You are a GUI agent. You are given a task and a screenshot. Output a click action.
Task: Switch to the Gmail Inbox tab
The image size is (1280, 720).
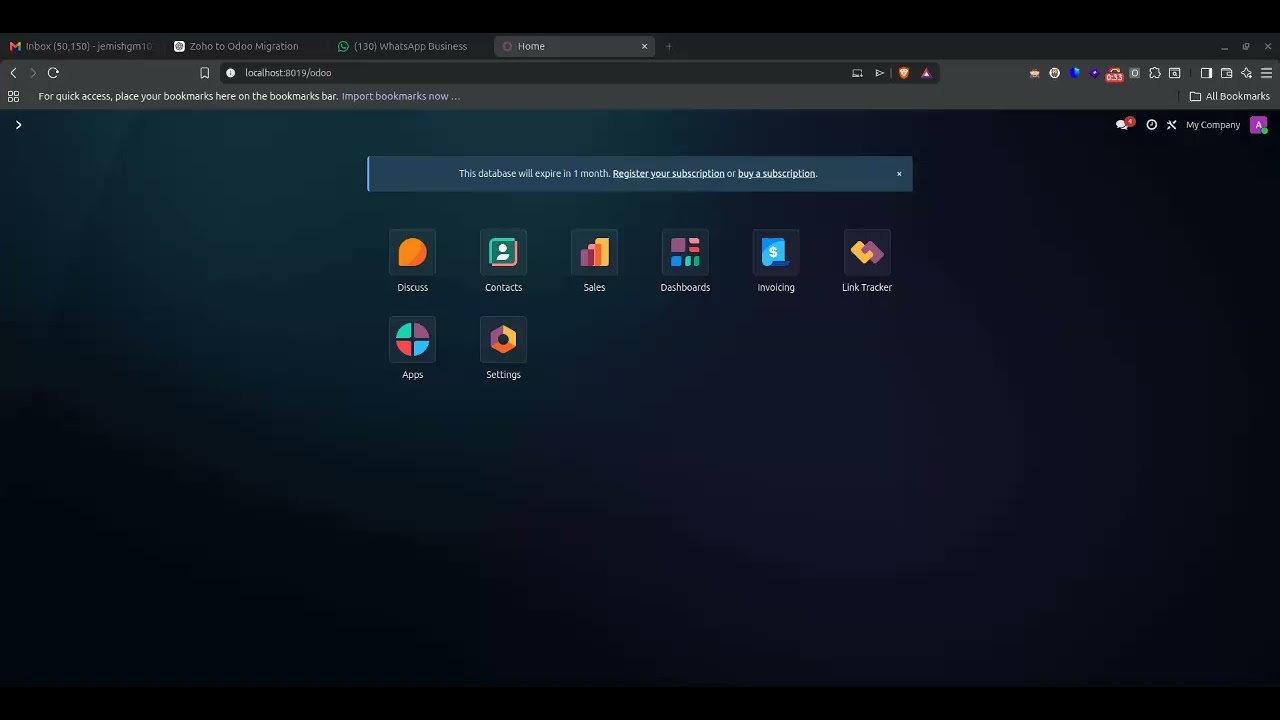coord(80,46)
